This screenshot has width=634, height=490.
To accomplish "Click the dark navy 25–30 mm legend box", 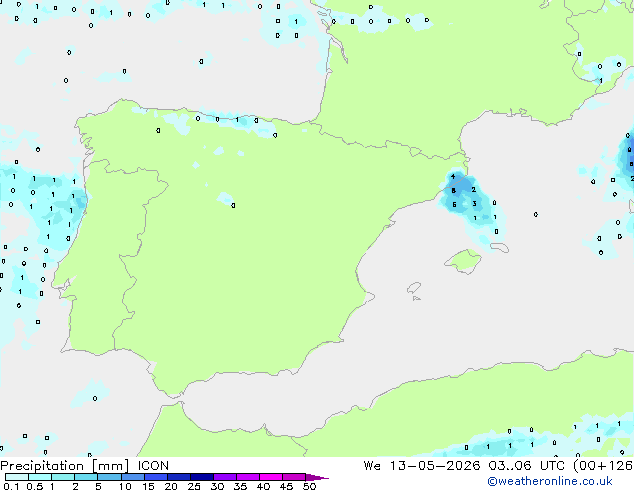I will click(x=201, y=477).
